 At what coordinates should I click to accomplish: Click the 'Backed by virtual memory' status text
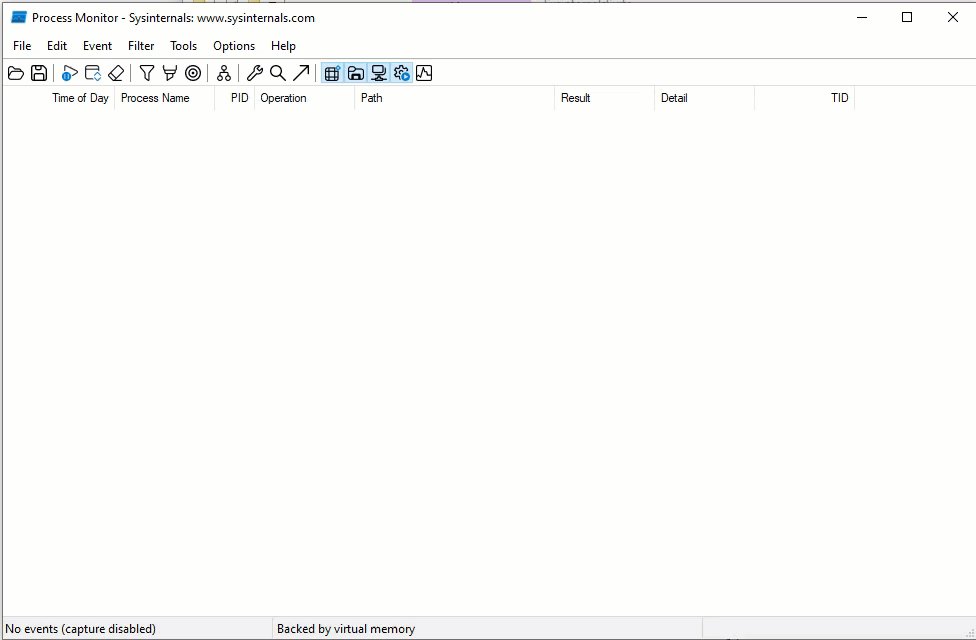click(345, 629)
